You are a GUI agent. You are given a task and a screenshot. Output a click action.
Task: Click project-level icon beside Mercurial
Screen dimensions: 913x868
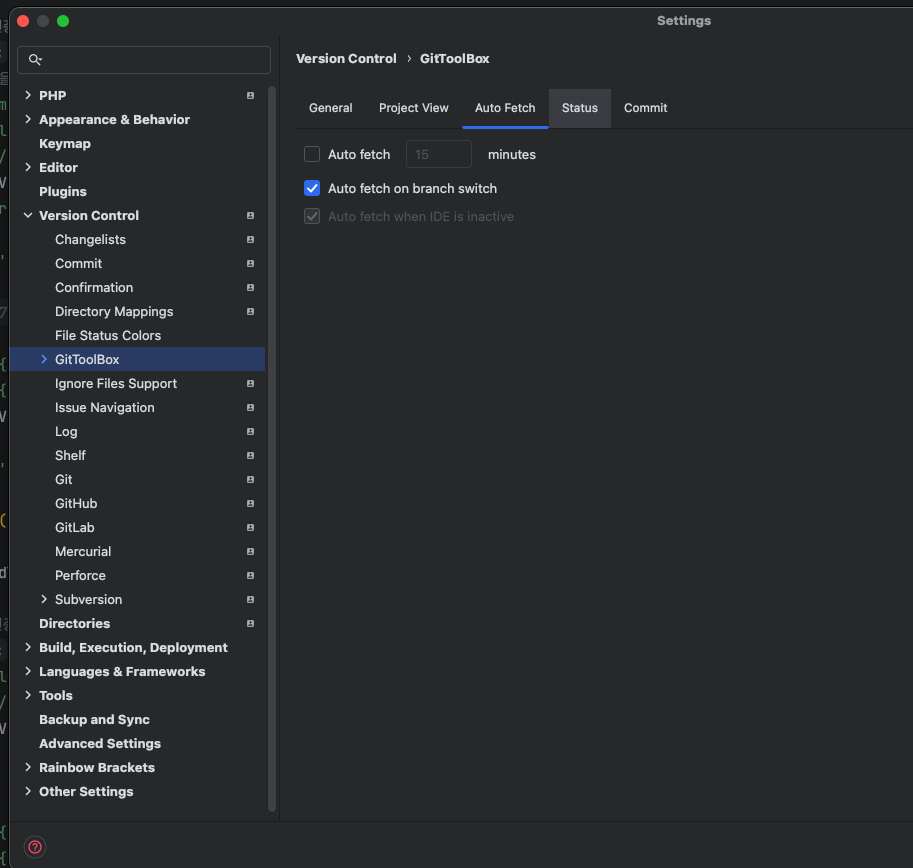[x=250, y=551]
